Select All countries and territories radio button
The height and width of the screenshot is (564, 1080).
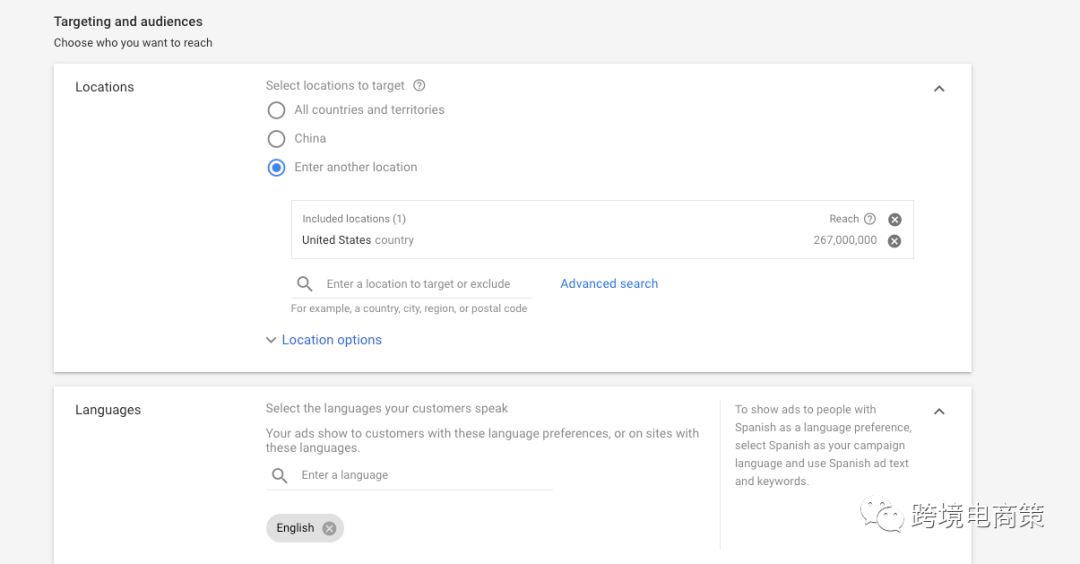pos(276,110)
